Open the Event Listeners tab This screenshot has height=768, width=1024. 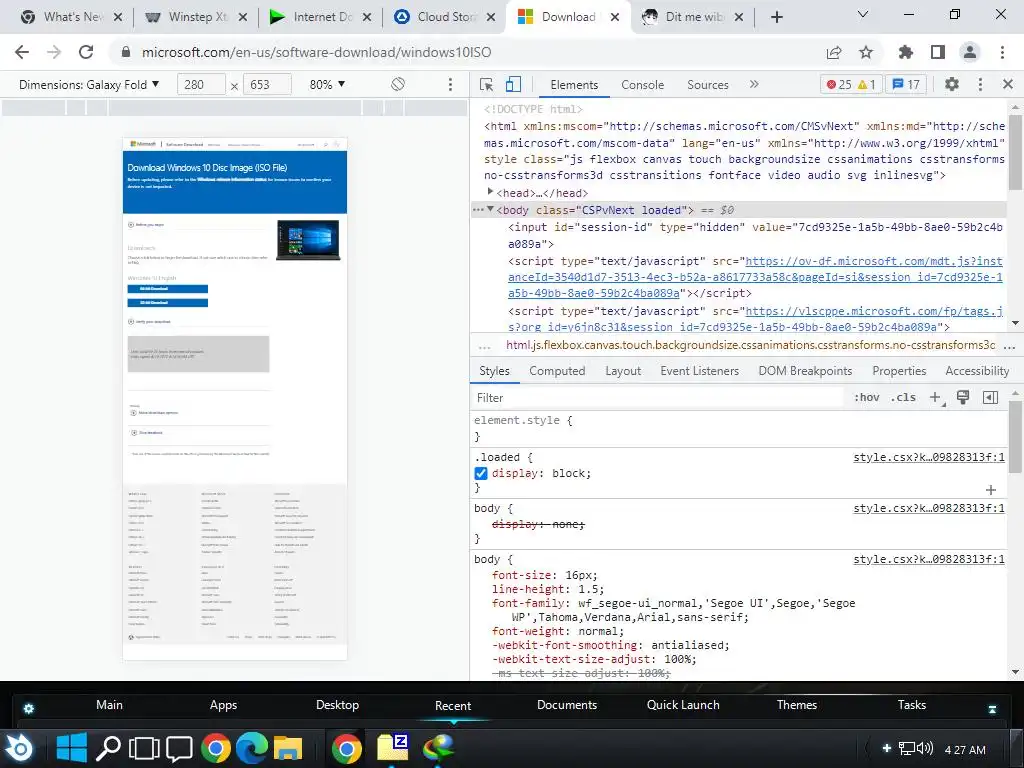[699, 371]
